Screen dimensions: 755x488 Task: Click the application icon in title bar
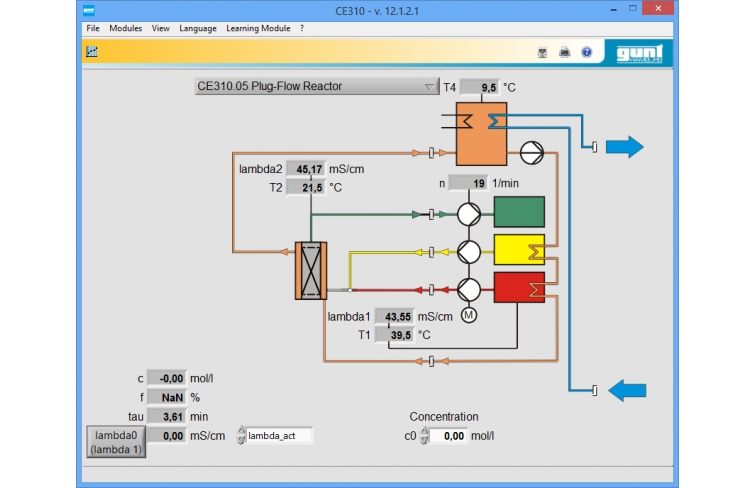point(89,10)
